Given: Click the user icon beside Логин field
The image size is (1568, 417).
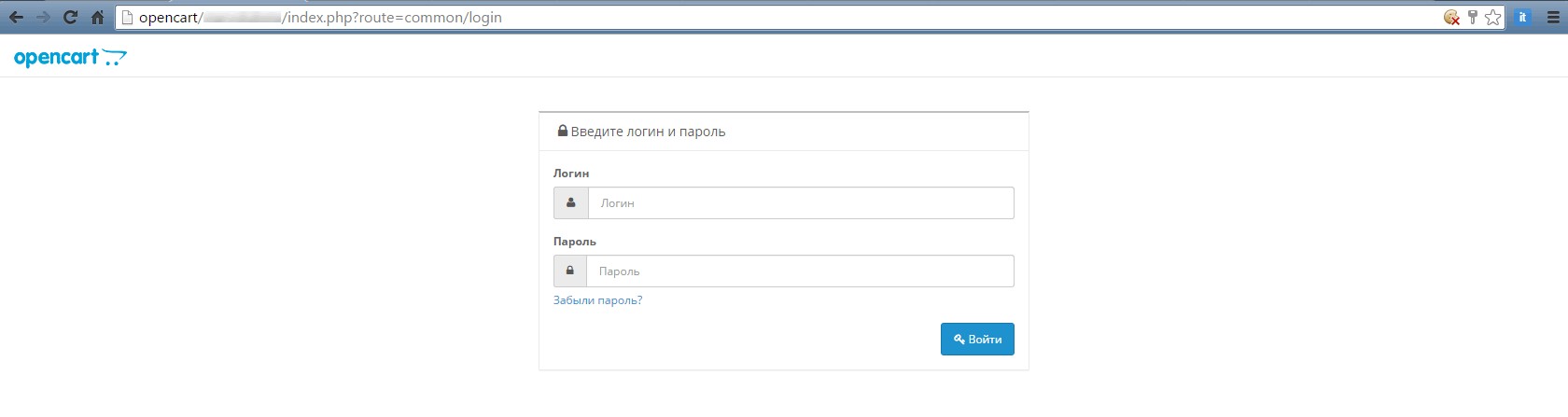Looking at the screenshot, I should pyautogui.click(x=571, y=203).
